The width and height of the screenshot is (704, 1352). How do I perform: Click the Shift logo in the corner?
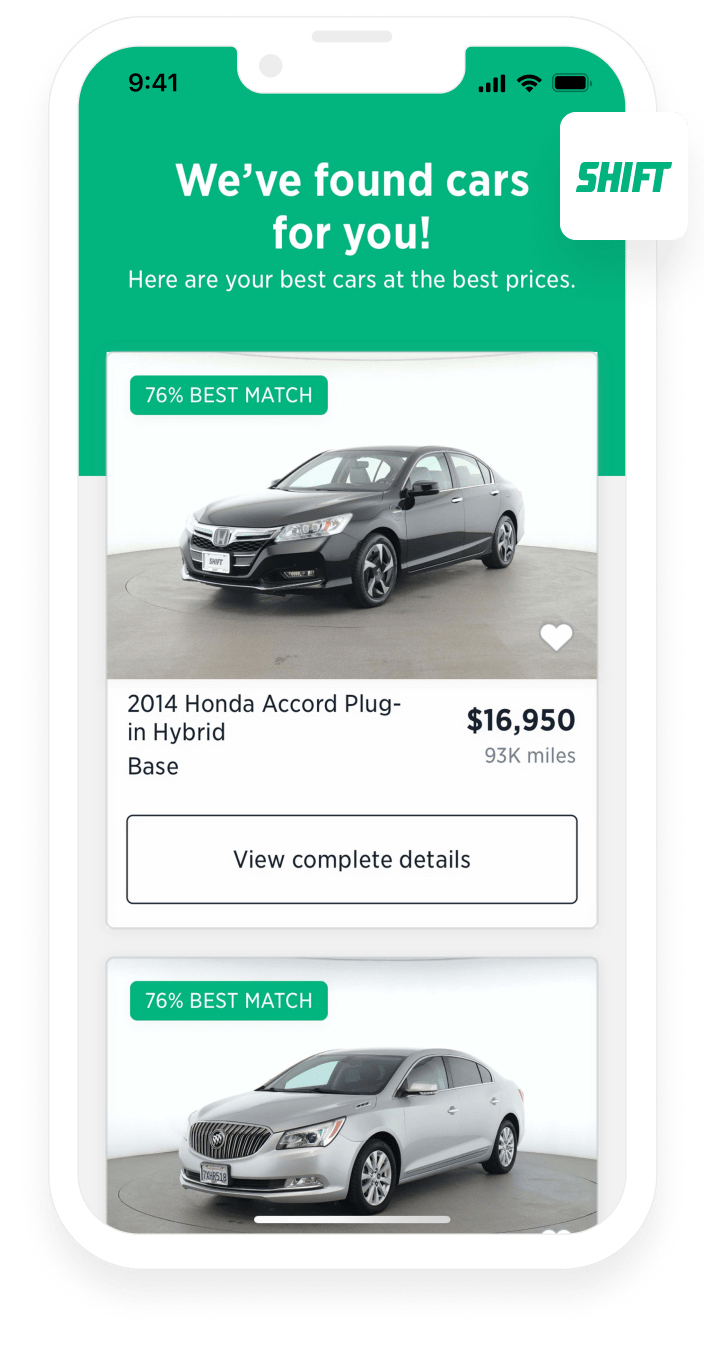tap(624, 176)
